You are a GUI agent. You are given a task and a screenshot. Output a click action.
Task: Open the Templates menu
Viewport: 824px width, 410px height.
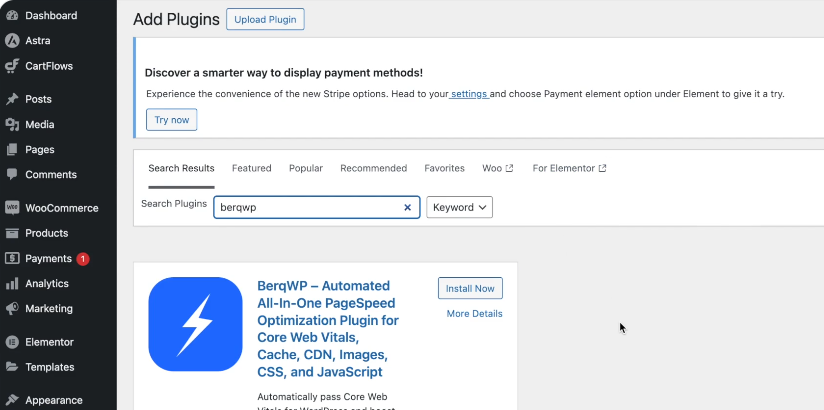pyautogui.click(x=50, y=367)
